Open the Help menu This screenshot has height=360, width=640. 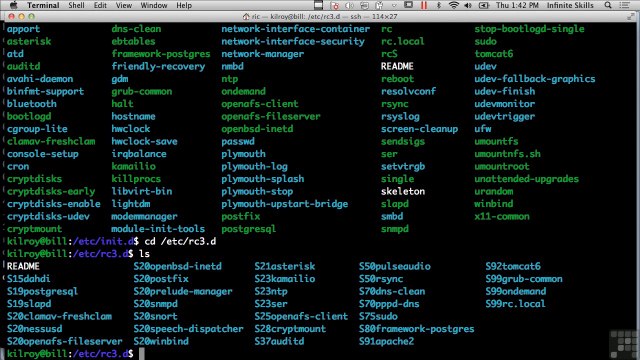point(184,5)
